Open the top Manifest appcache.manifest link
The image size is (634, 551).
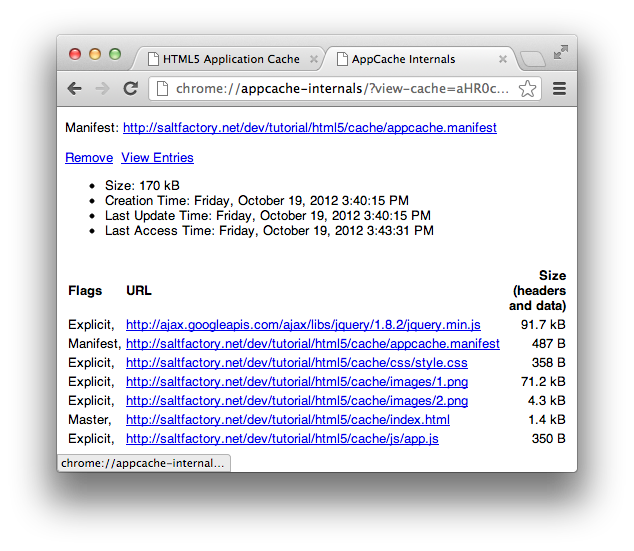click(x=310, y=128)
